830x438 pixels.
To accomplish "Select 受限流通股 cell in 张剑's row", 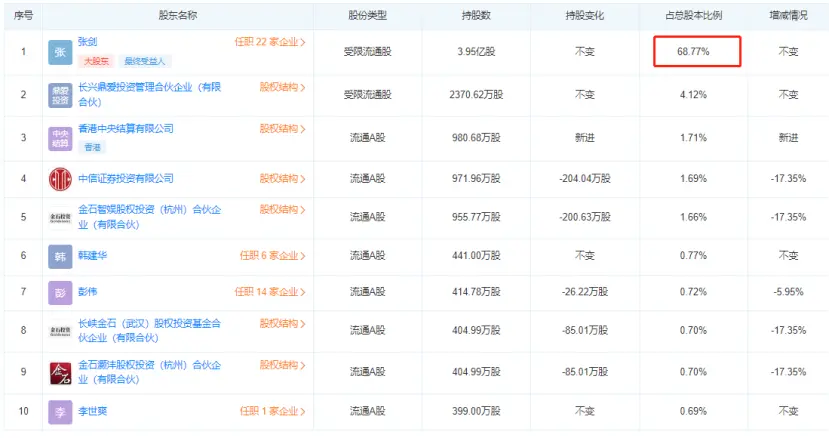I will click(x=367, y=51).
